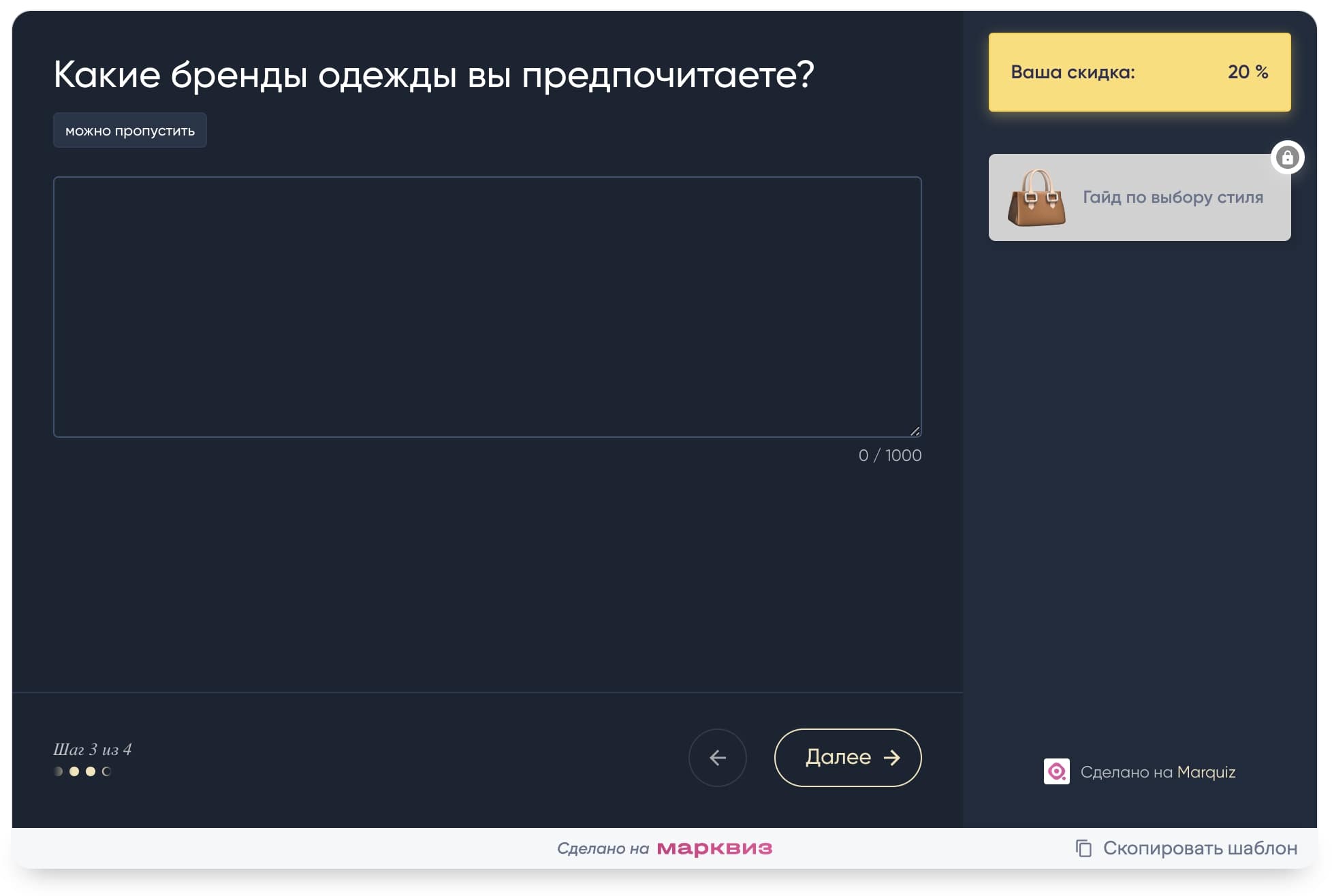Click the back arrow circle button
The width and height of the screenshot is (1332, 896).
717,758
